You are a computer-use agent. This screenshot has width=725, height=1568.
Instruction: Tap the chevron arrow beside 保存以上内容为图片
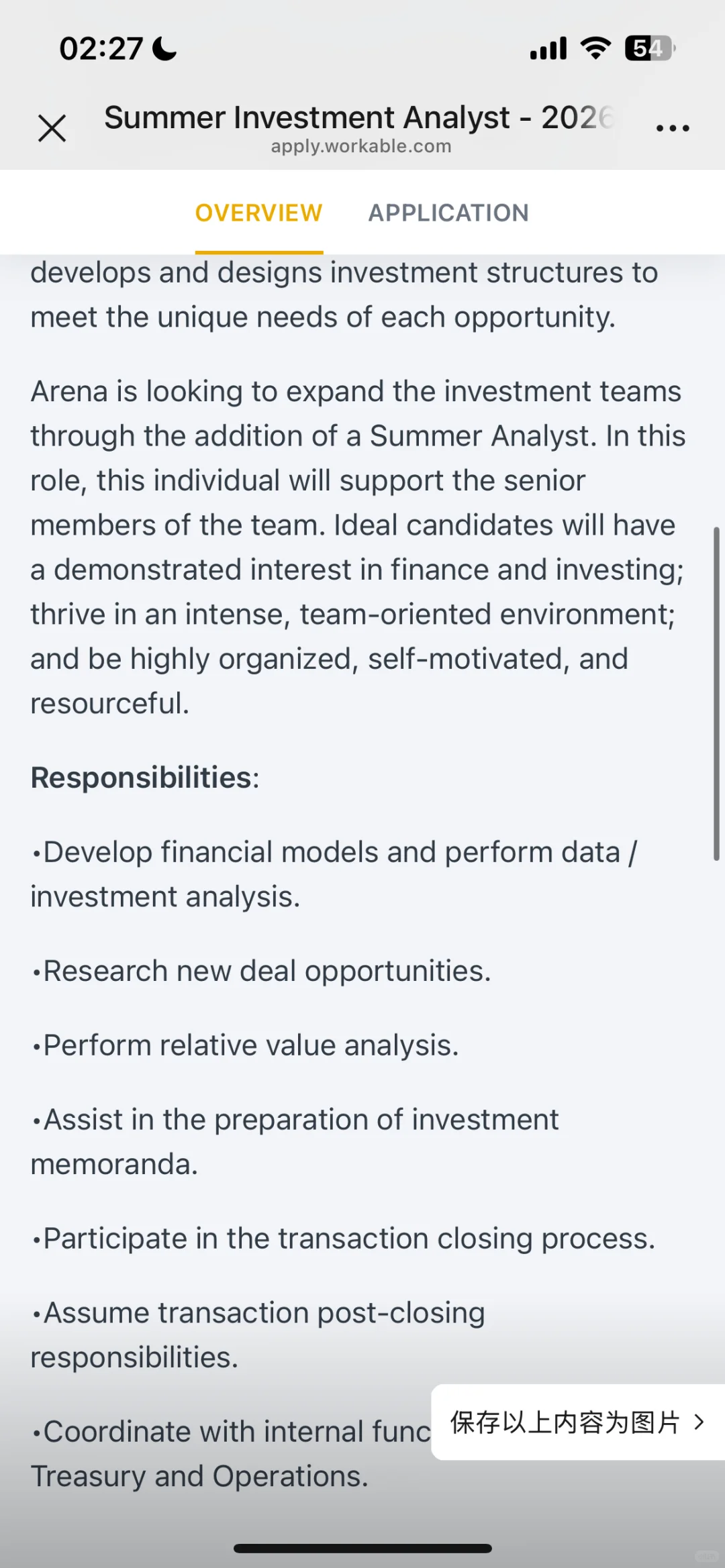click(699, 1422)
